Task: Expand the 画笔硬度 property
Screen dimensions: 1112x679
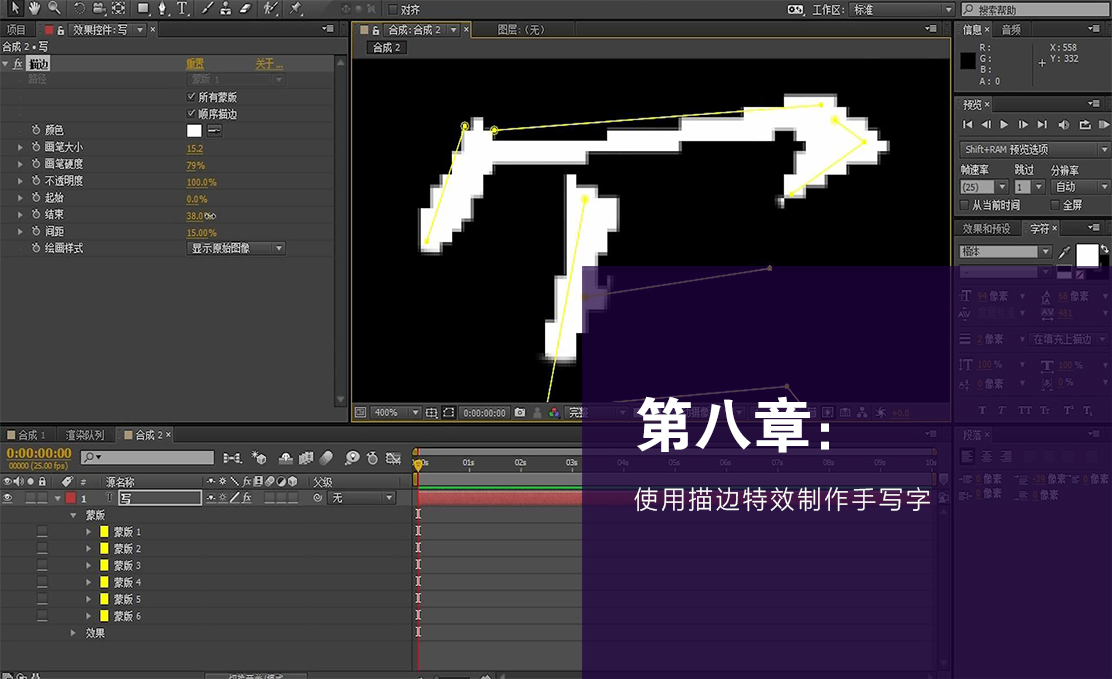Action: [x=20, y=164]
